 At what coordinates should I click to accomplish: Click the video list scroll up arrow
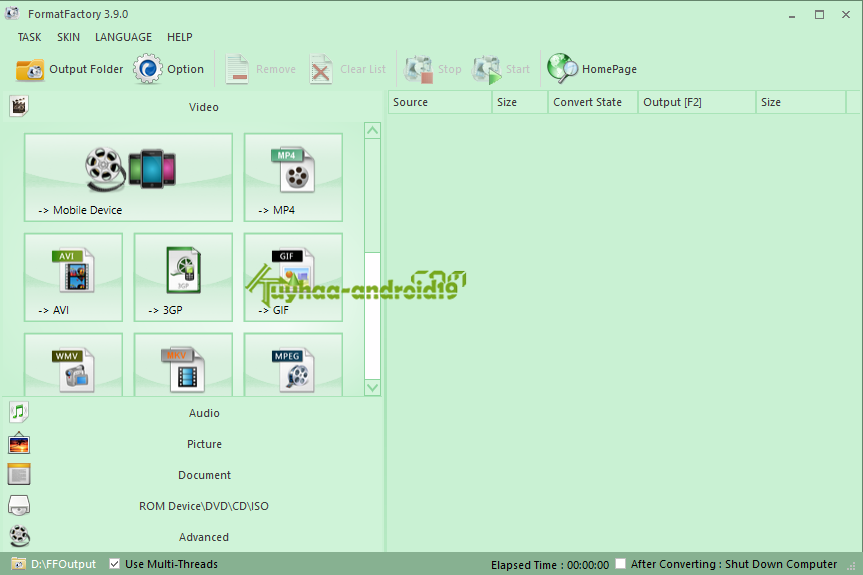(373, 130)
